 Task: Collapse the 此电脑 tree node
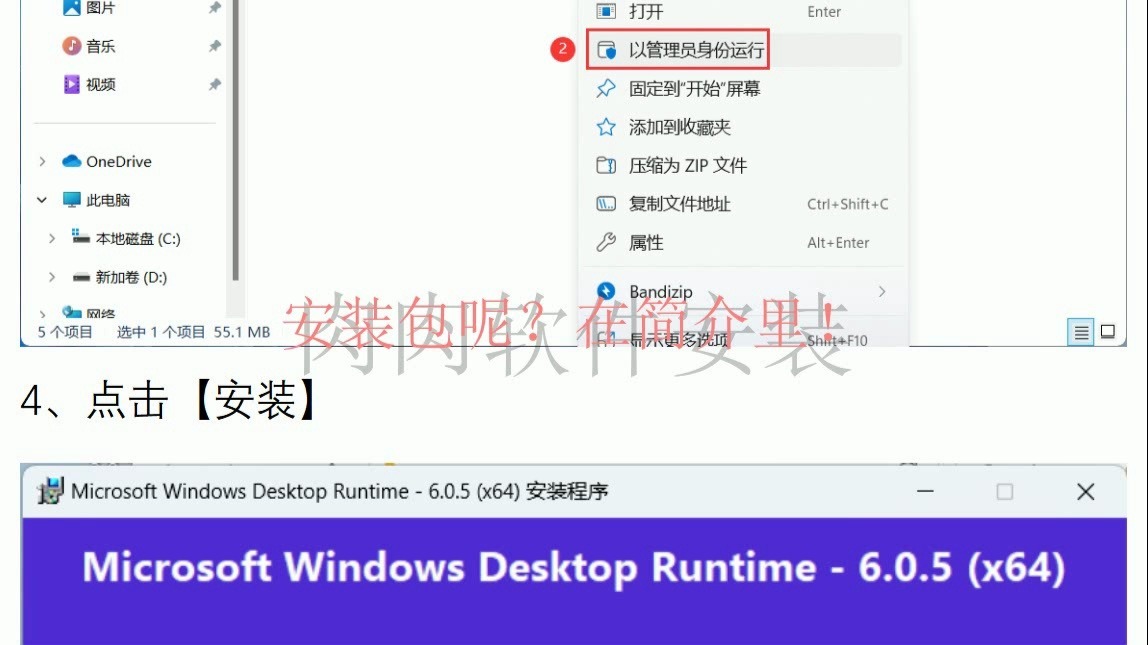(41, 199)
